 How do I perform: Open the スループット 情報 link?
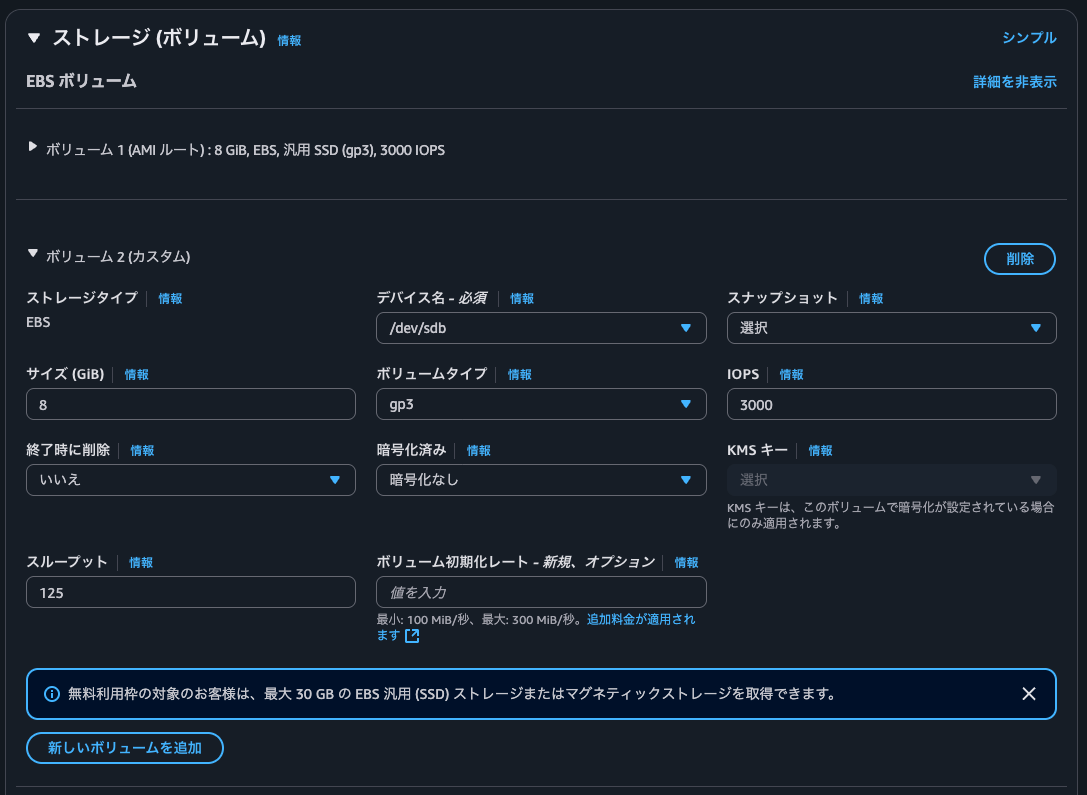click(x=141, y=562)
